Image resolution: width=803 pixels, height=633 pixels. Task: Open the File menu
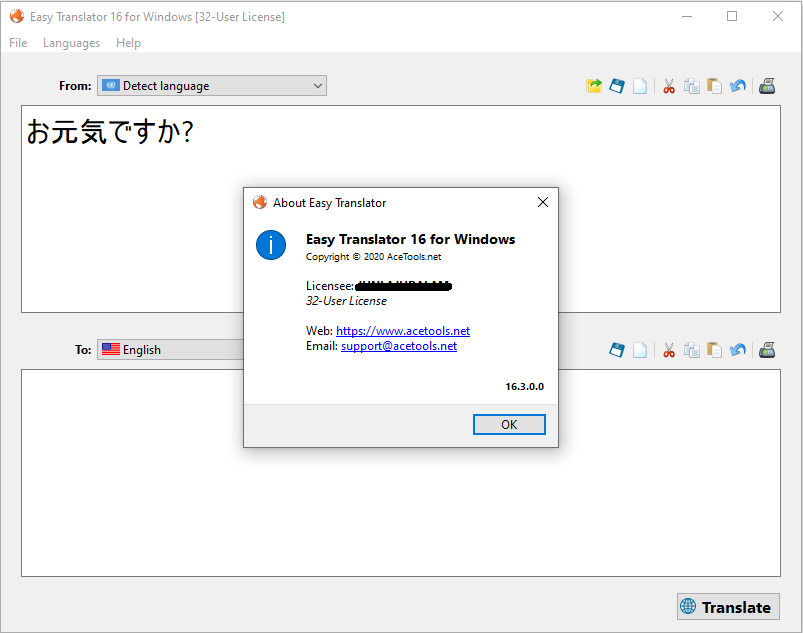(x=18, y=43)
